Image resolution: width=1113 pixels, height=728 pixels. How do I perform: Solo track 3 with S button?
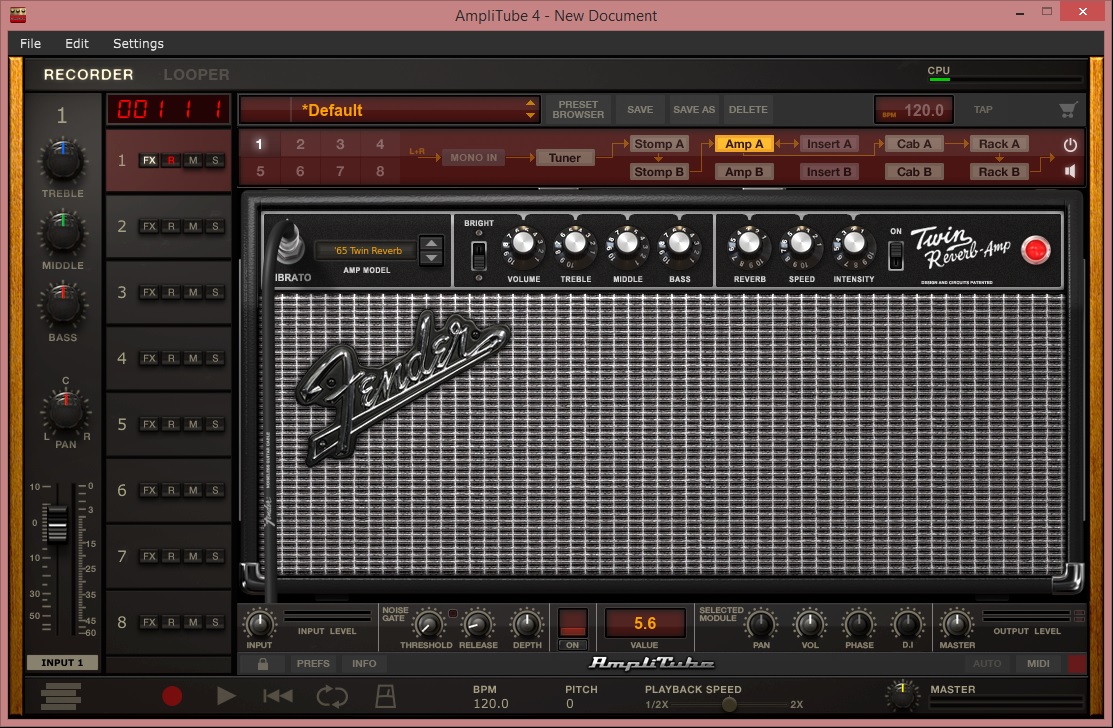click(x=215, y=292)
